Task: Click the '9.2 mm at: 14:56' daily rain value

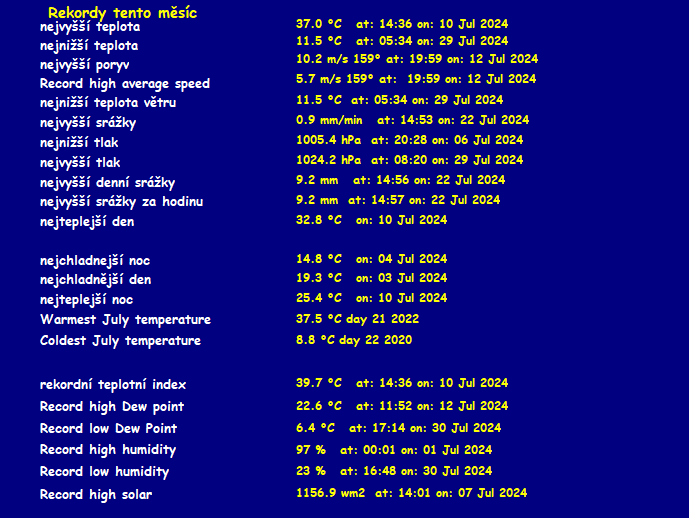Action: [400, 180]
